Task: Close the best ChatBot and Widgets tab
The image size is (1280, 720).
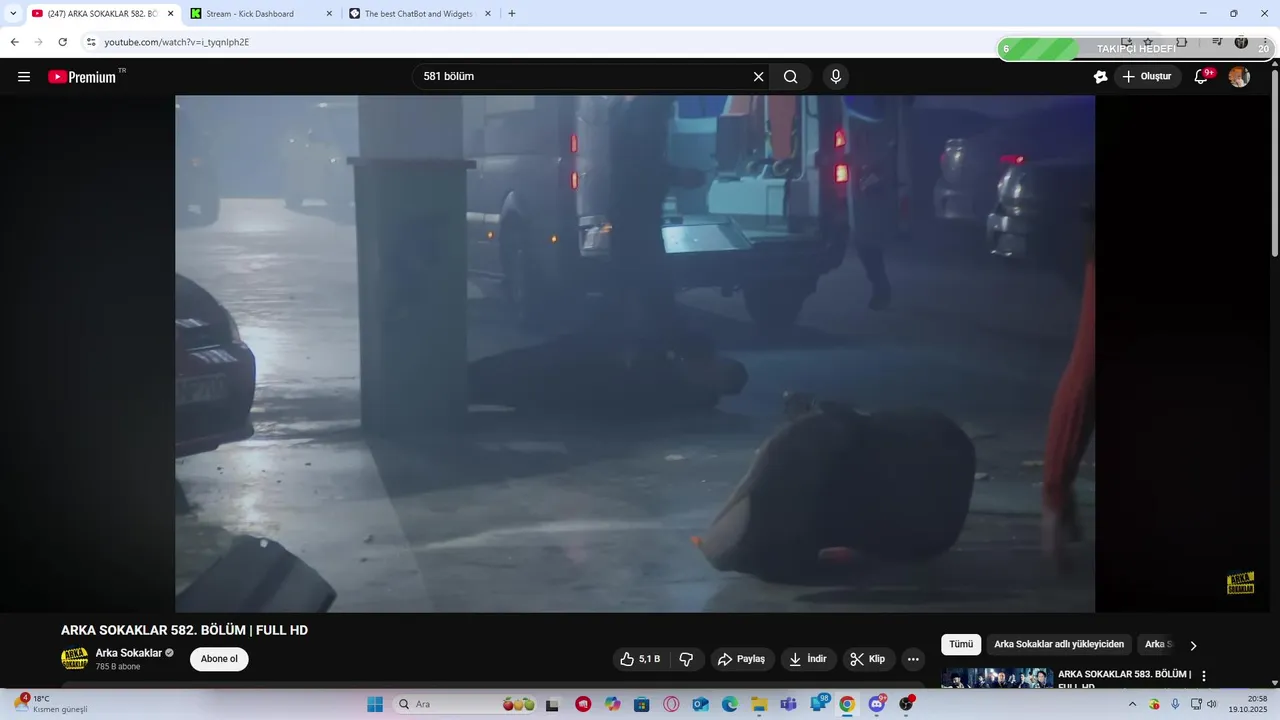Action: click(488, 14)
